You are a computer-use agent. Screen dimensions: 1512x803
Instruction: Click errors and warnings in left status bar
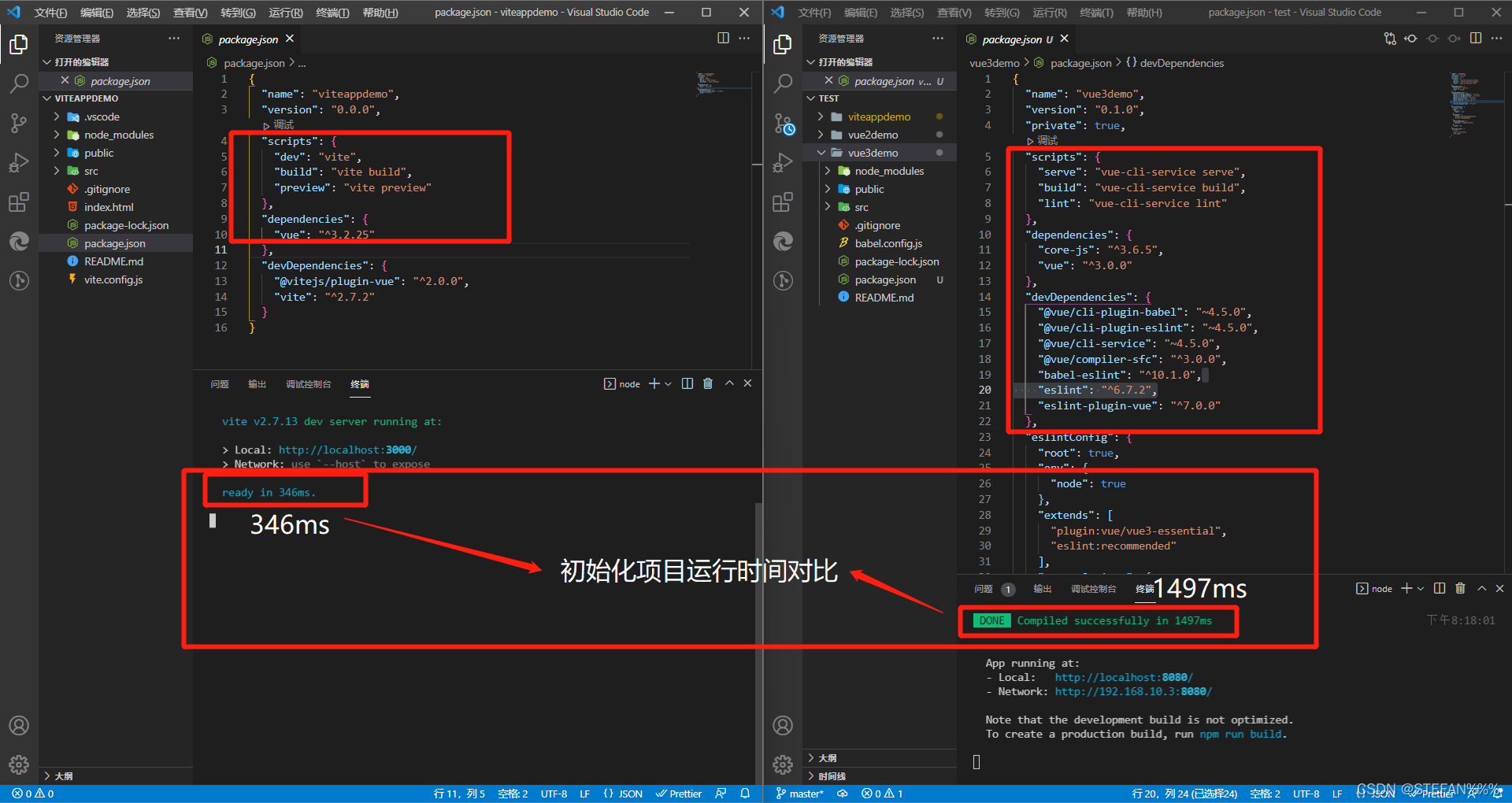pyautogui.click(x=32, y=794)
